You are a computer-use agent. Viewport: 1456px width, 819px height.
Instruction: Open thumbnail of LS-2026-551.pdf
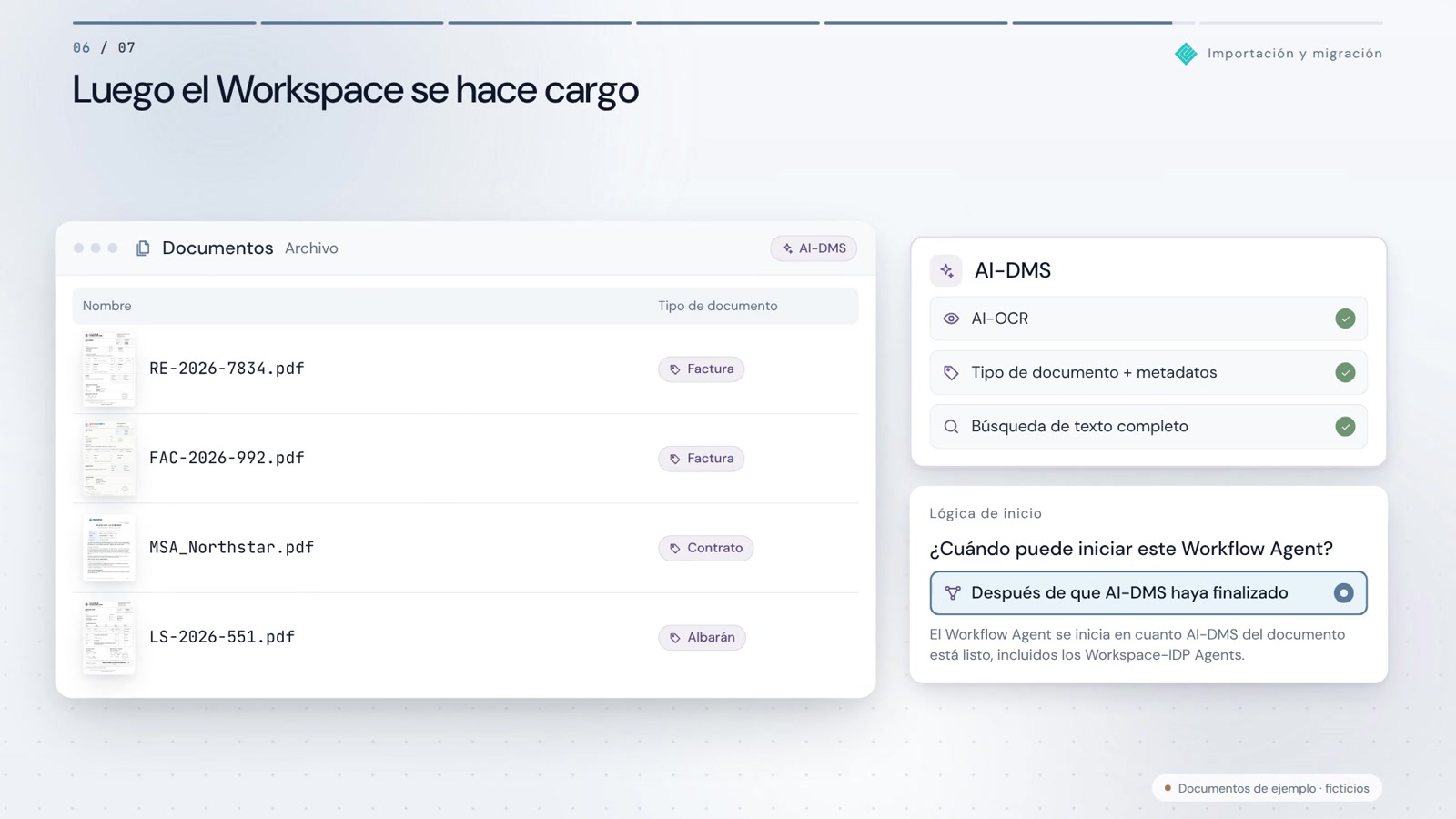tap(109, 637)
